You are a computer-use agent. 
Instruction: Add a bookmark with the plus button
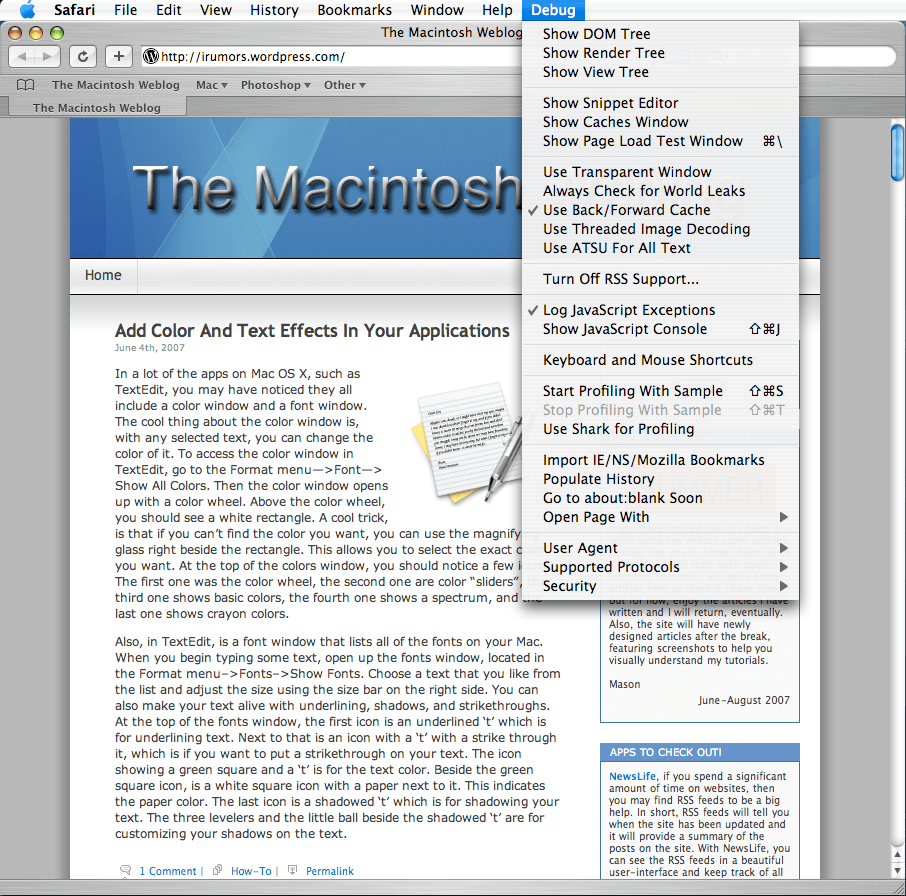click(x=119, y=56)
